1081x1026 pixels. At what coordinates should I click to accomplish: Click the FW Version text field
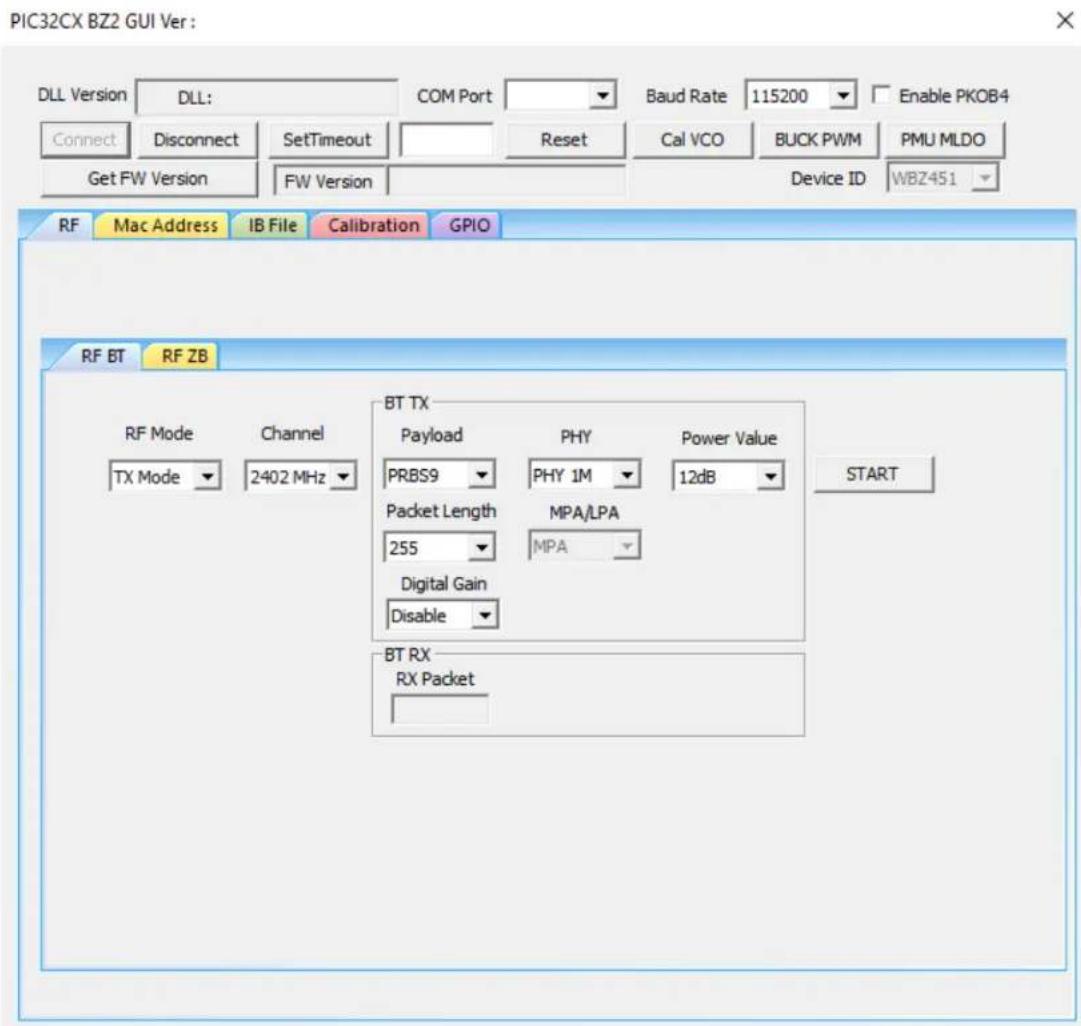[x=507, y=181]
